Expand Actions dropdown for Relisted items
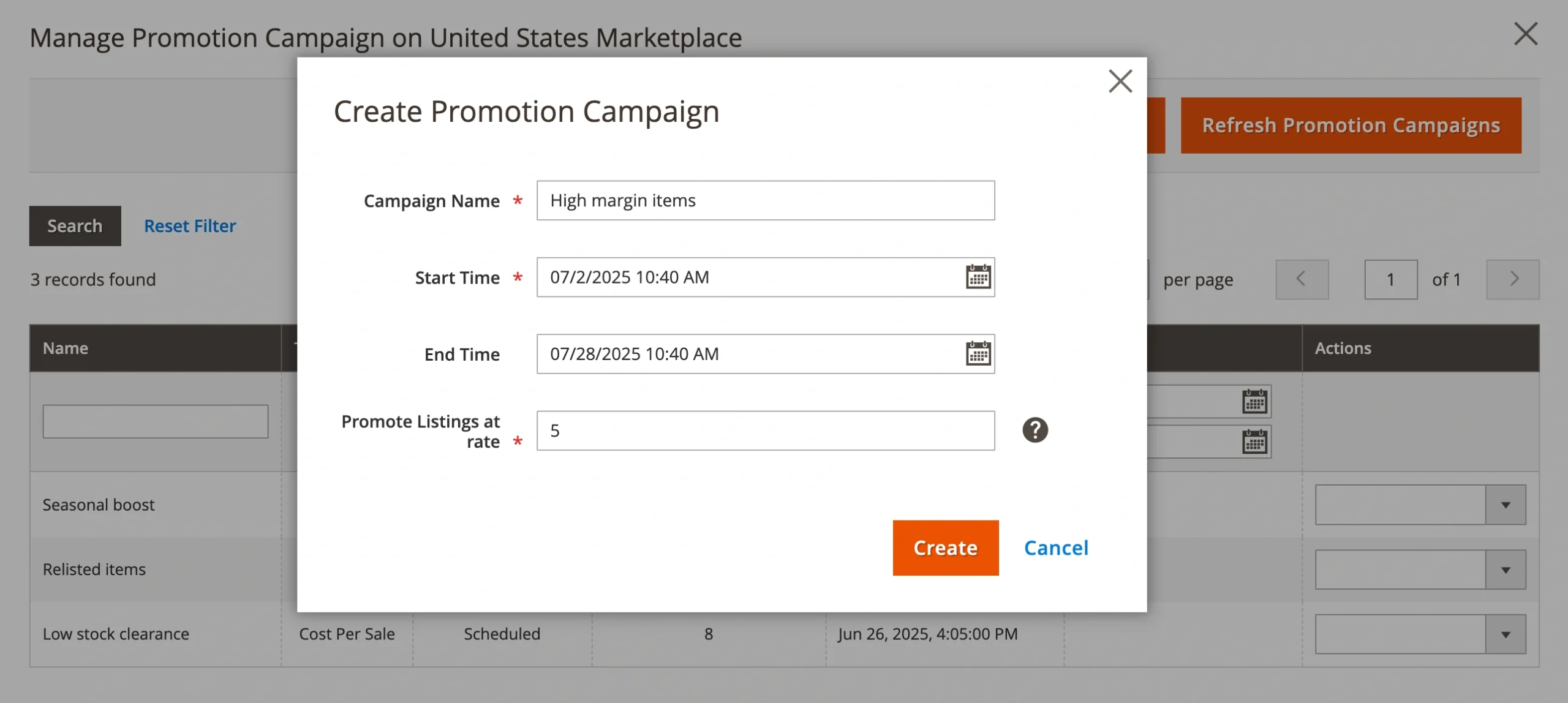Screen dimensions: 1568x703 (x=1506, y=570)
